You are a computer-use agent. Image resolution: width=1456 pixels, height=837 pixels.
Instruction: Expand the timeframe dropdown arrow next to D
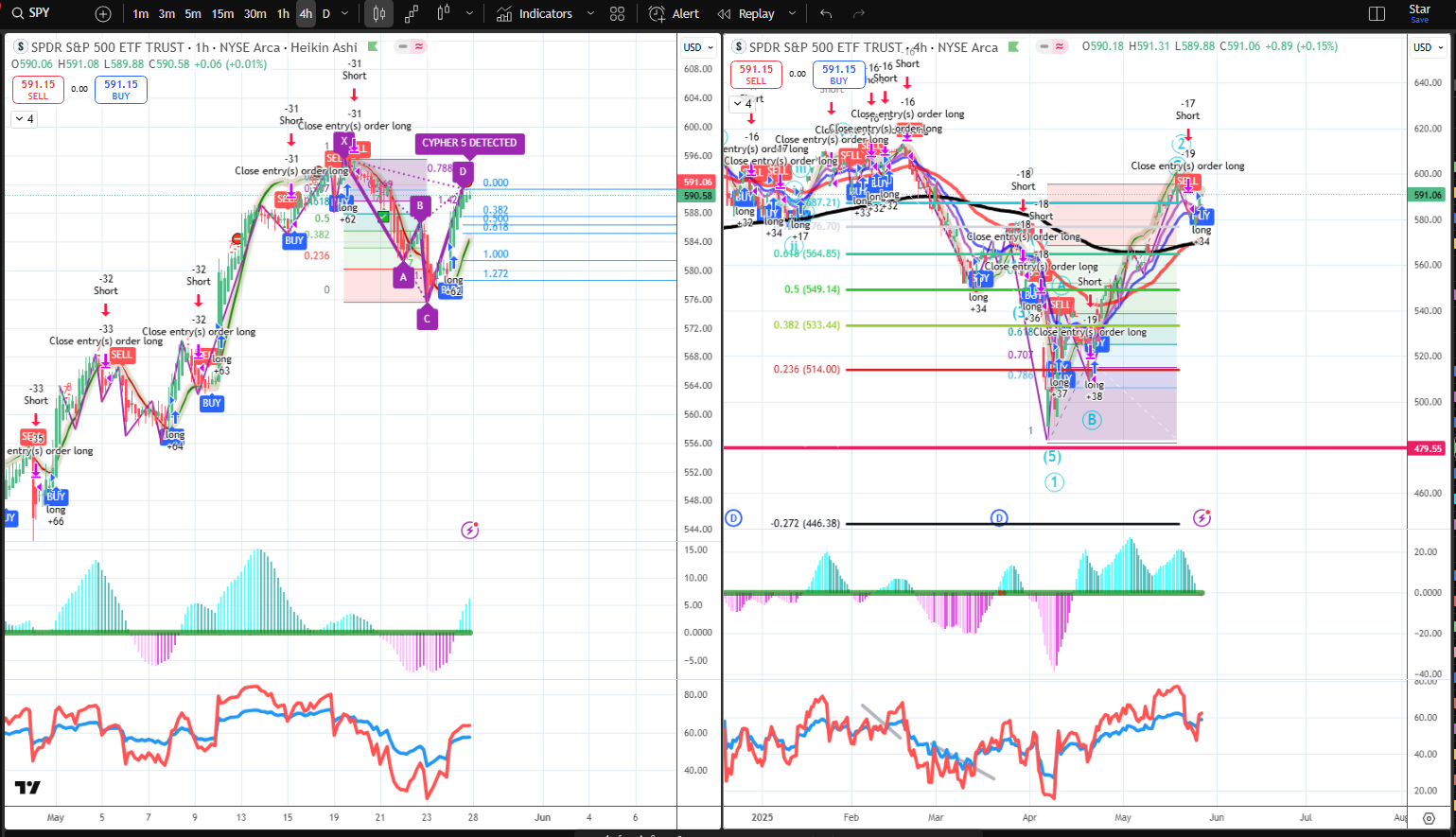[344, 14]
